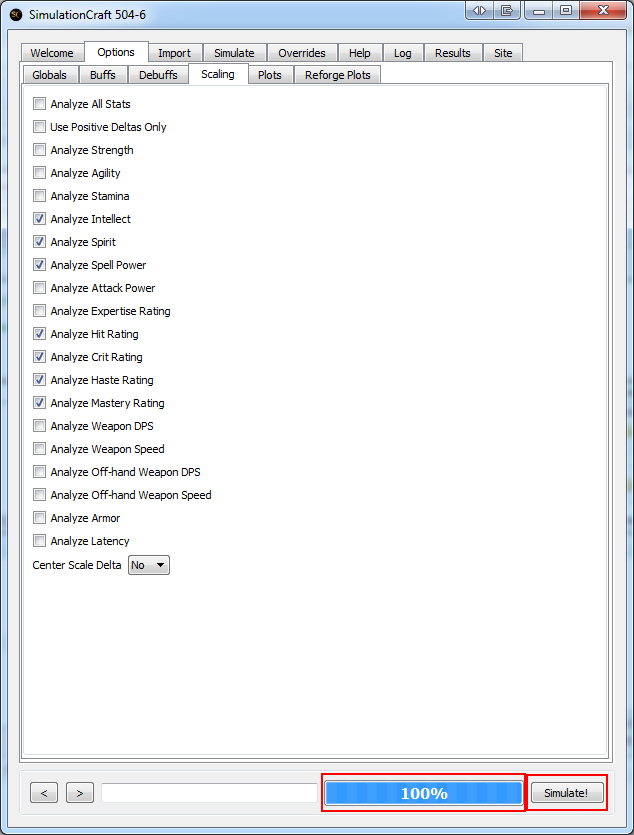Viewport: 634px width, 835px height.
Task: Open the Reforge Plots sub-tab
Action: 337,75
